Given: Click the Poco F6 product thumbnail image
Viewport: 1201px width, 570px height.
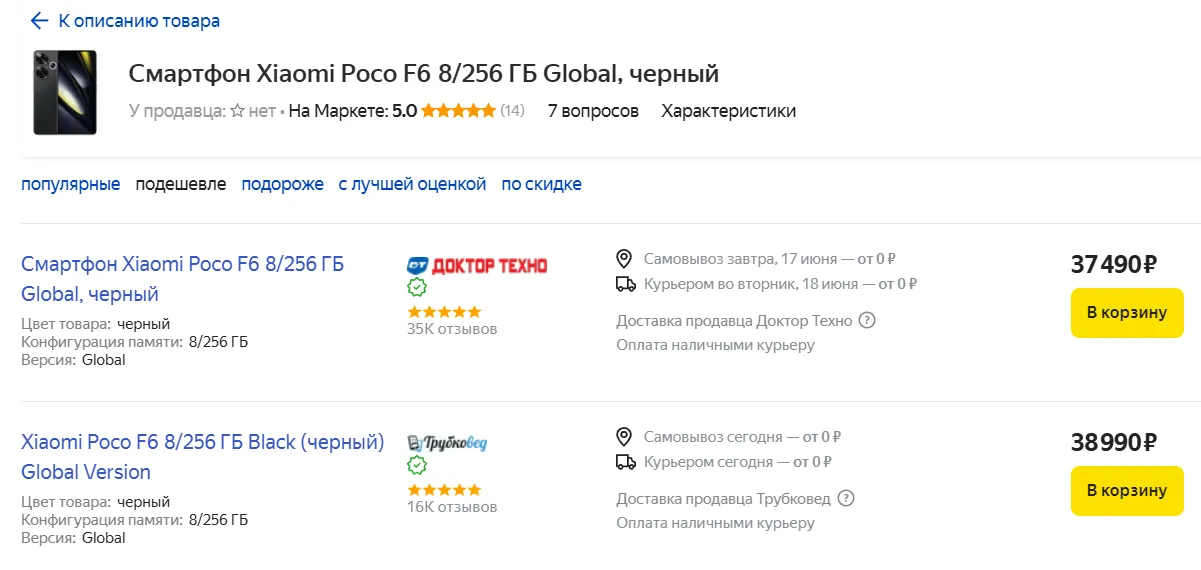Looking at the screenshot, I should pos(65,92).
